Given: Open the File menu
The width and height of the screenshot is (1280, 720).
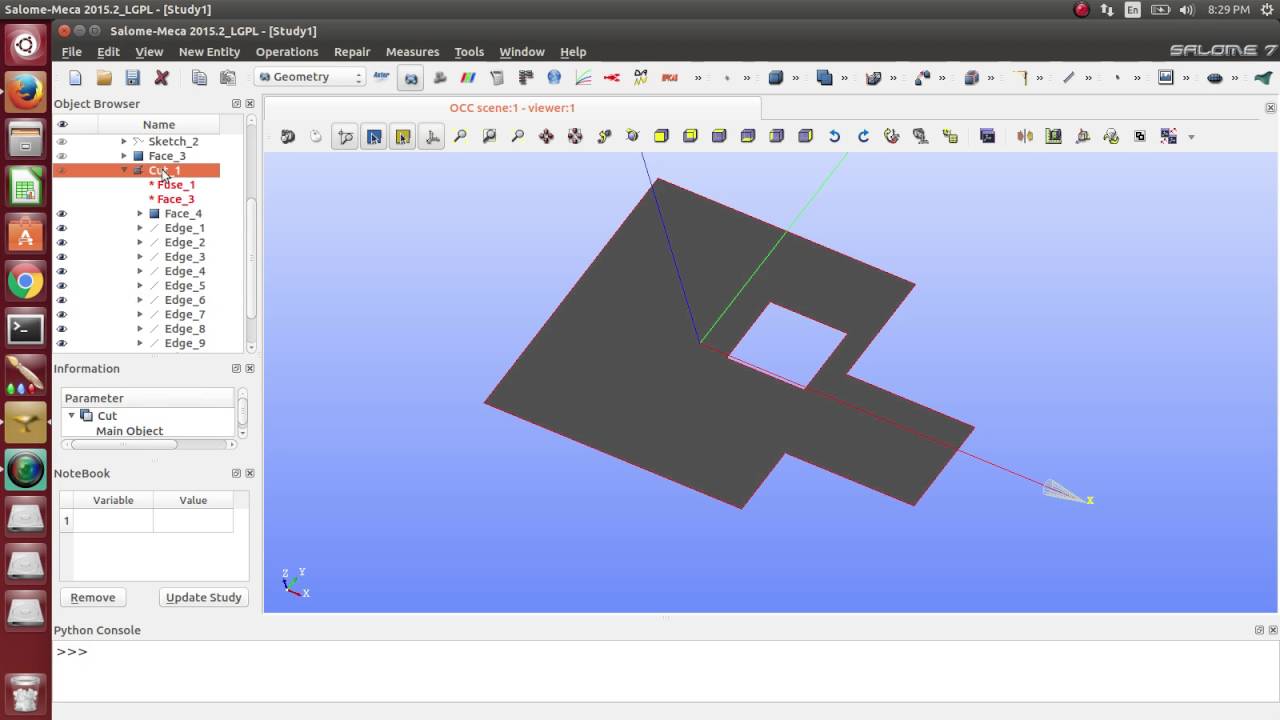Looking at the screenshot, I should 72,52.
